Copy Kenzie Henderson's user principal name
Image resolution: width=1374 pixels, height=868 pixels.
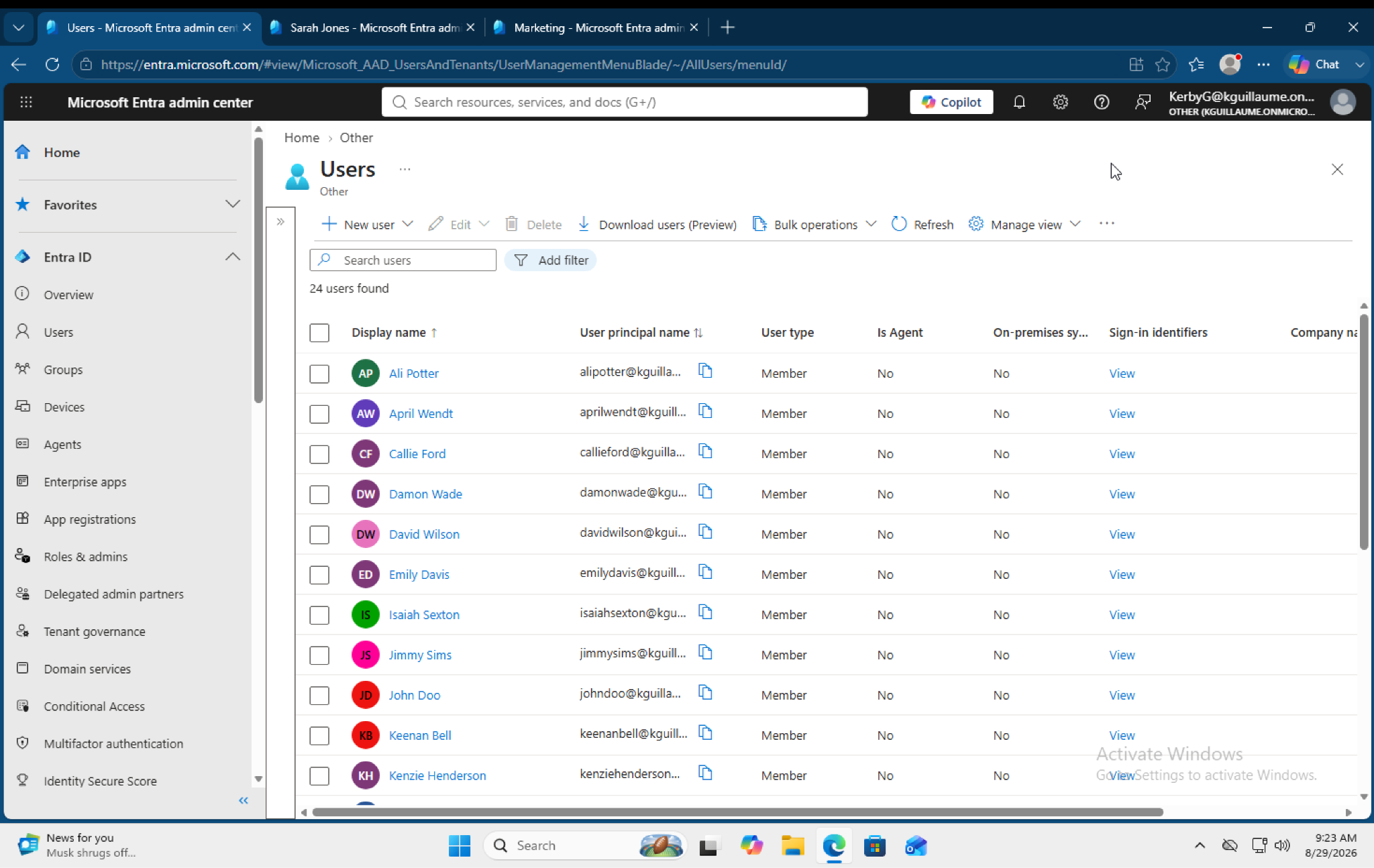[x=705, y=773]
